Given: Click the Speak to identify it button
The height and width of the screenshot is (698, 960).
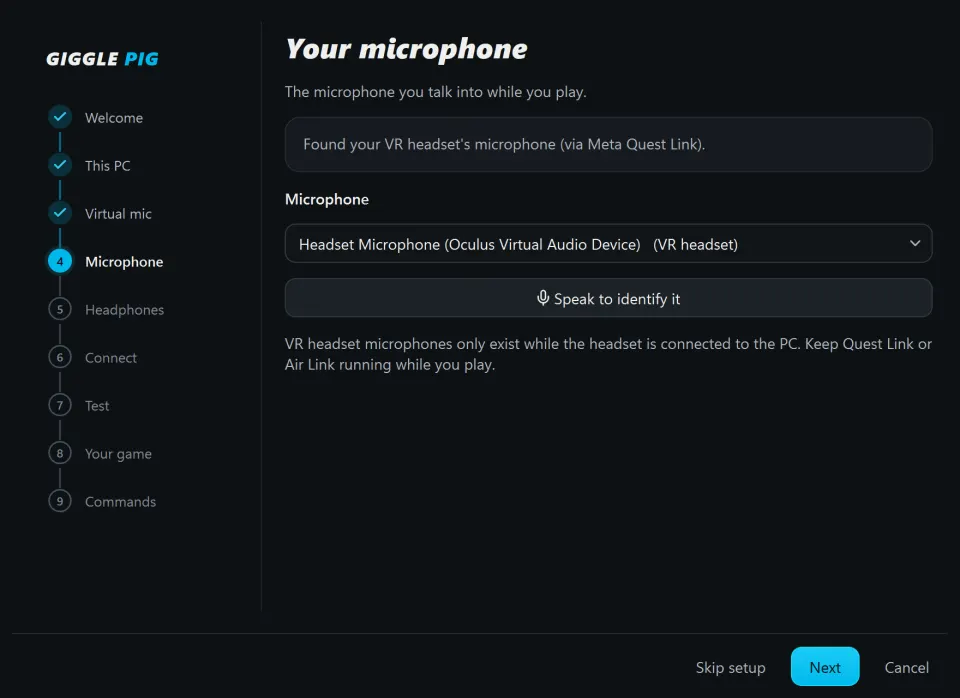Looking at the screenshot, I should coord(608,298).
